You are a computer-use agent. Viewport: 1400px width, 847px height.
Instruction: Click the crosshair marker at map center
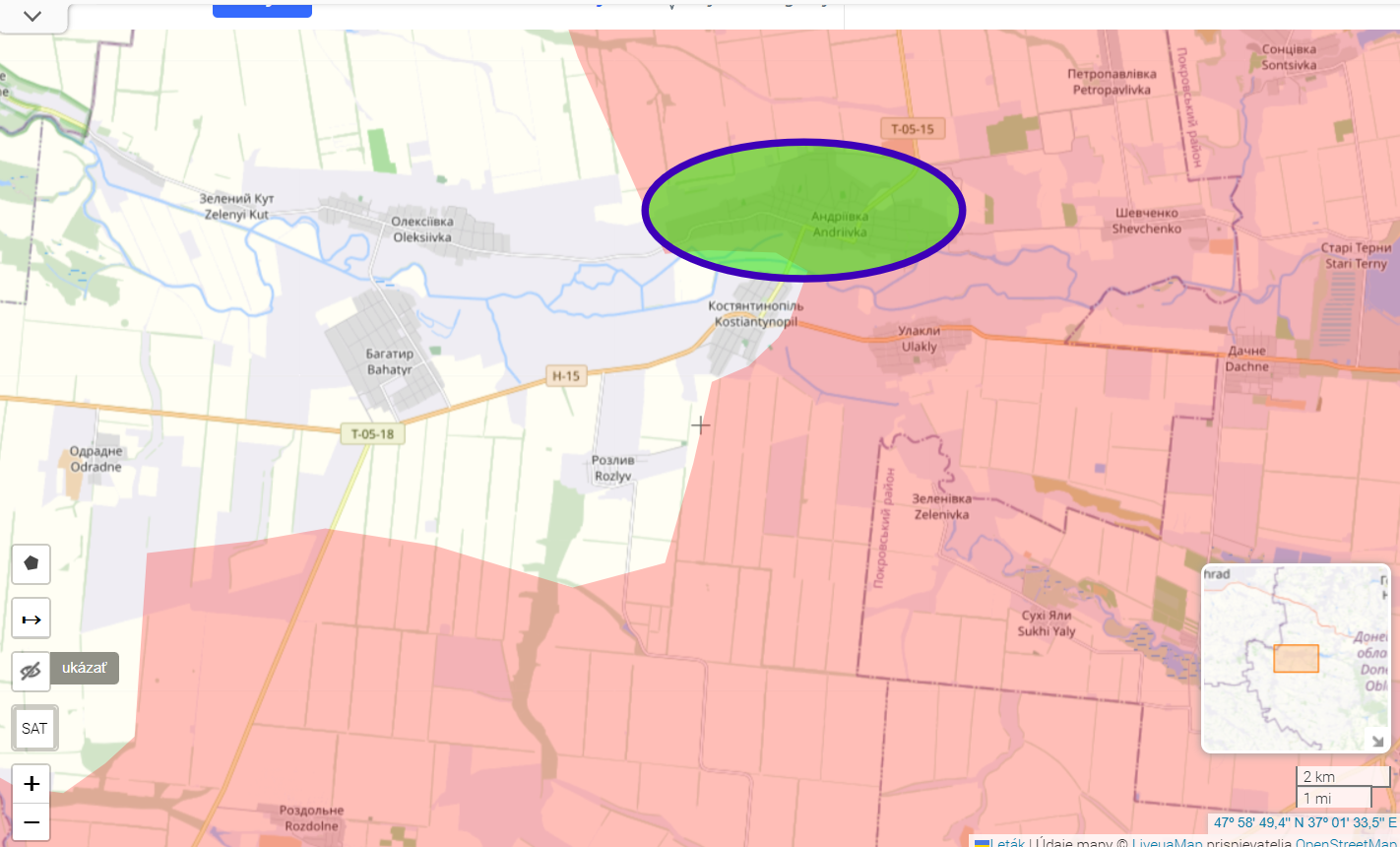(700, 424)
